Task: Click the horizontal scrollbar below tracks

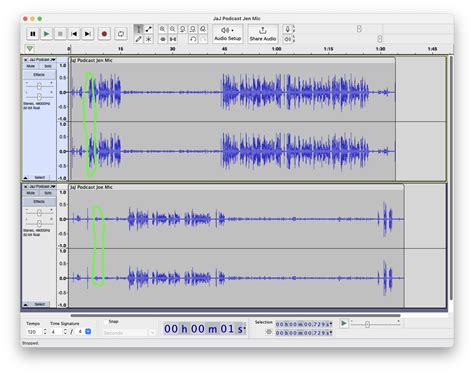Action: (235, 315)
